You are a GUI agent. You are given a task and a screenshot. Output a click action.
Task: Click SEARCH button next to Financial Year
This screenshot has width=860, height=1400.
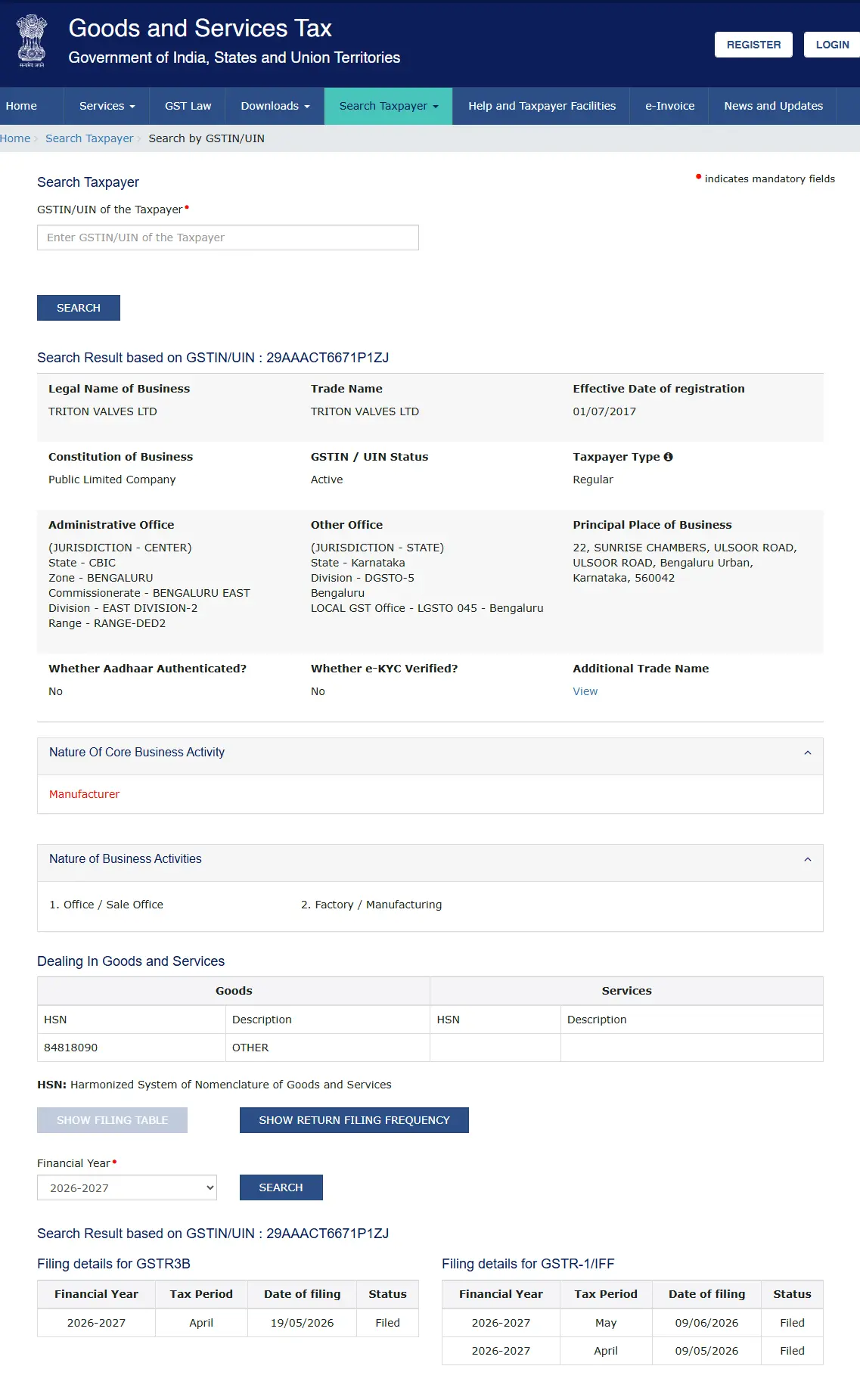tap(281, 1187)
